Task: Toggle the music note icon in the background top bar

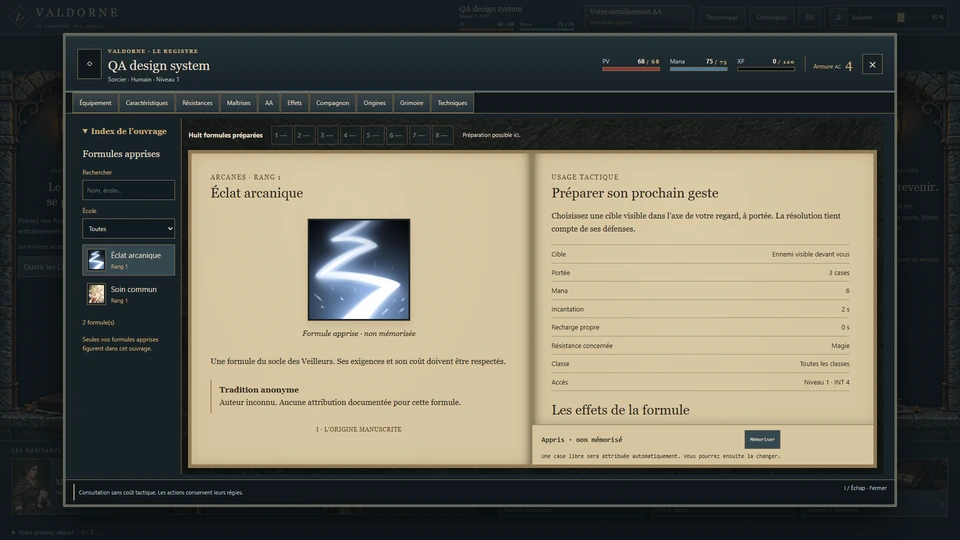Action: pos(838,17)
